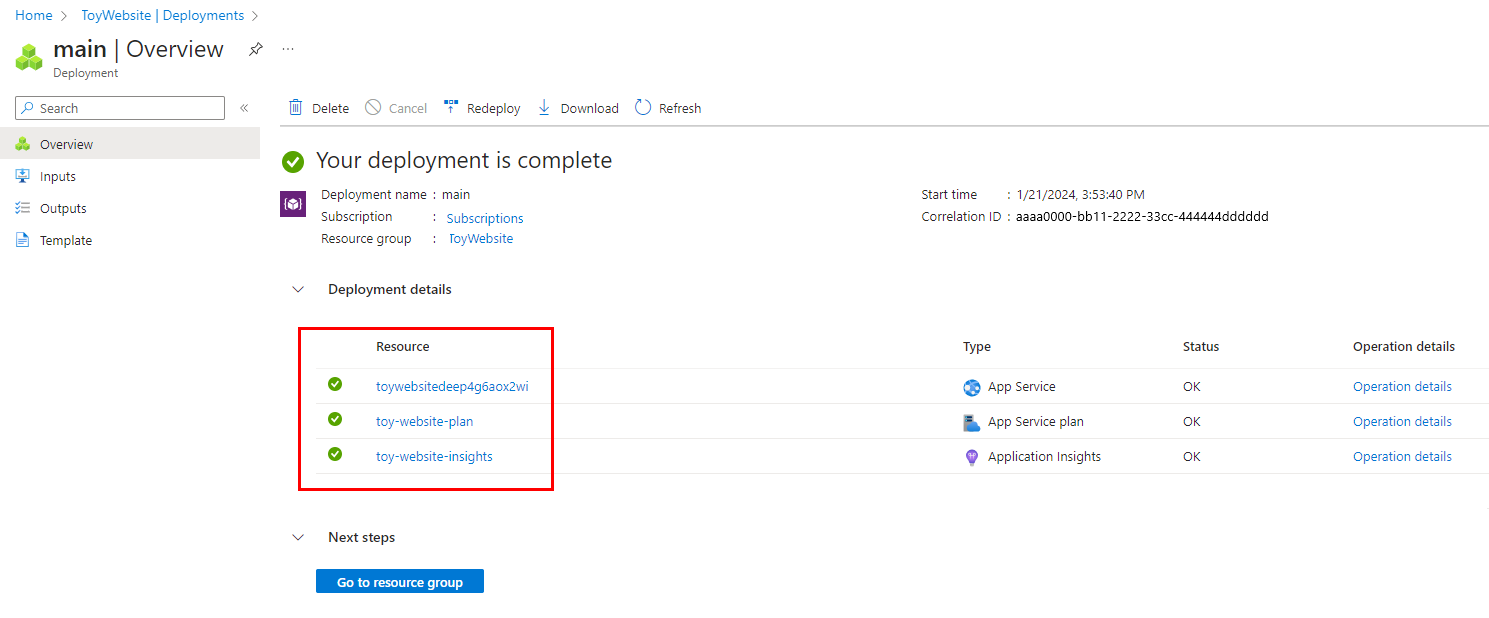Viewport: 1489px width, 618px height.
Task: Open the ellipsis menu next to pin
Action: 287,48
